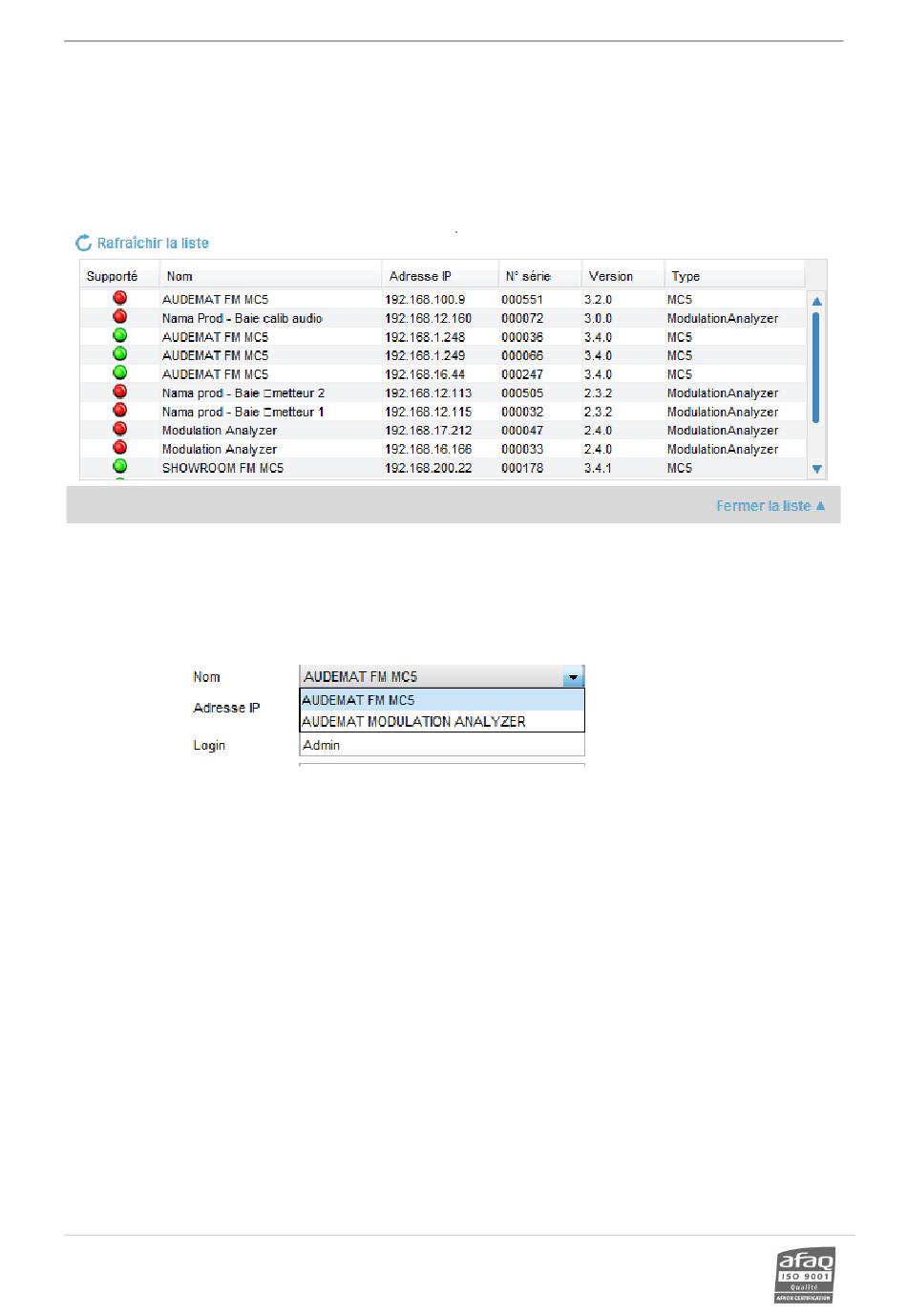Click IP address 192.168.12.115
Image resolution: width=907 pixels, height=1316 pixels.
pos(428,412)
